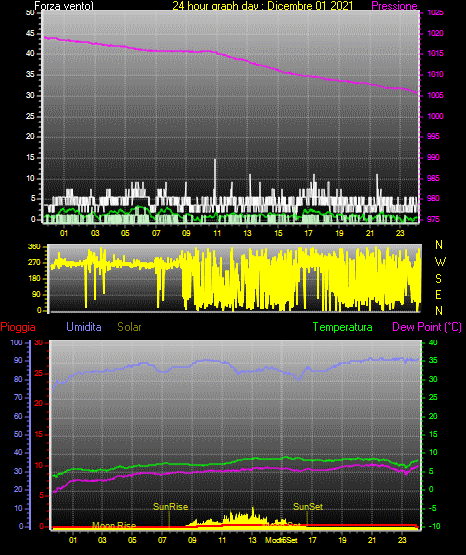Click 40 on the green temperature axis
This screenshot has width=466, height=555.
coord(433,342)
